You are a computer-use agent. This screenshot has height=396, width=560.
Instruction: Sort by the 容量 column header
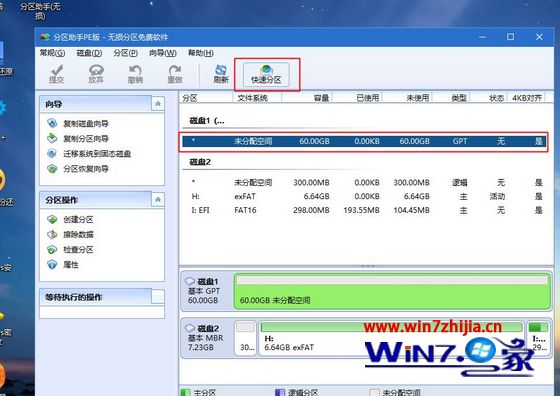click(307, 97)
